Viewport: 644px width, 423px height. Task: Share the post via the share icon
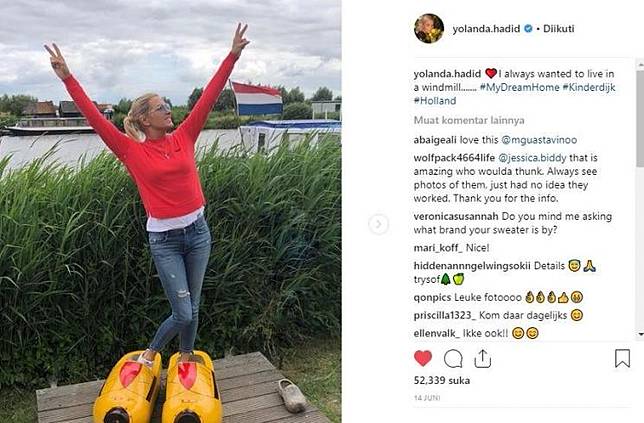coord(483,359)
